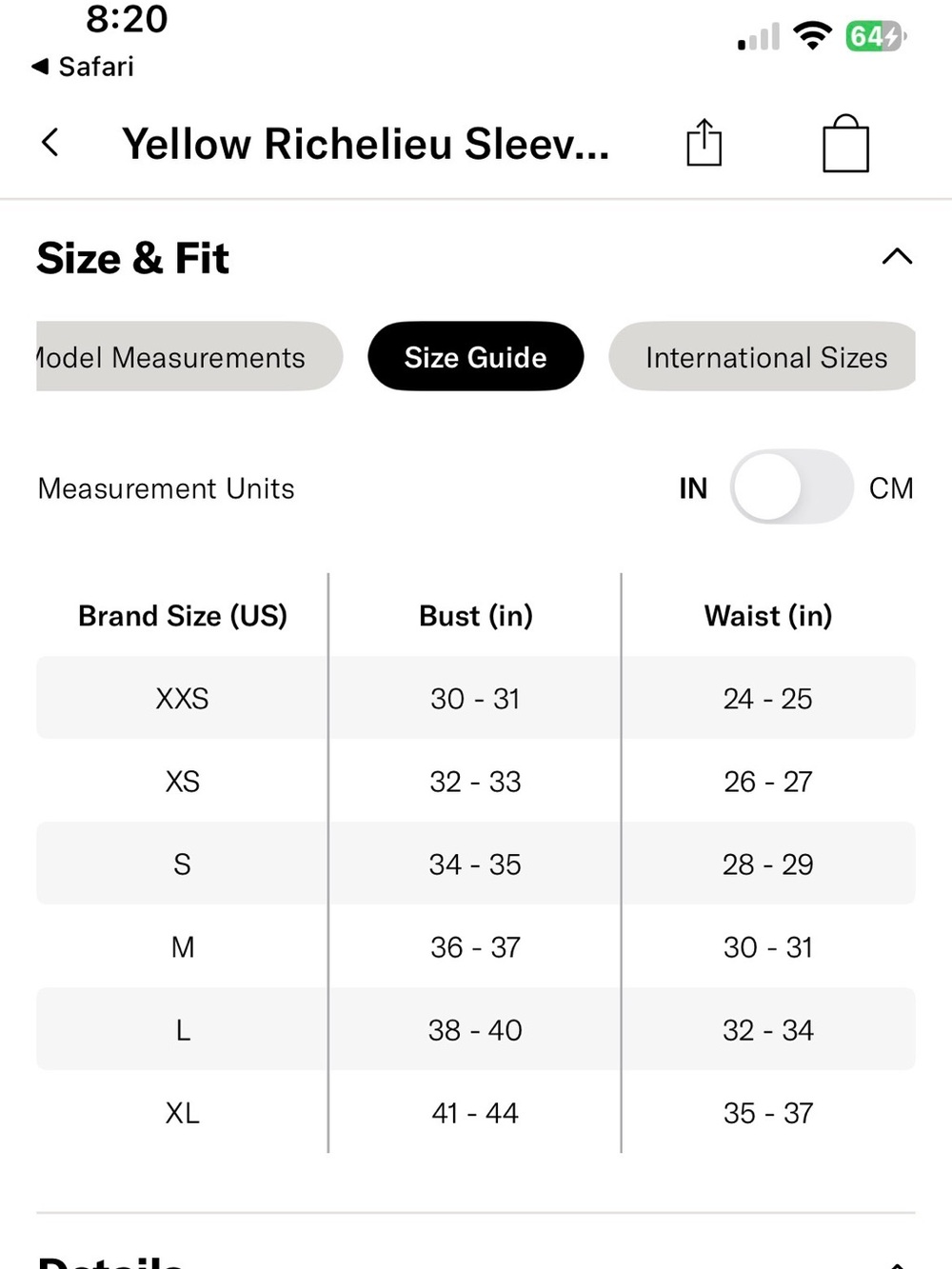Image resolution: width=952 pixels, height=1269 pixels.
Task: Switch to Model Measurements tab
Action: click(x=189, y=356)
